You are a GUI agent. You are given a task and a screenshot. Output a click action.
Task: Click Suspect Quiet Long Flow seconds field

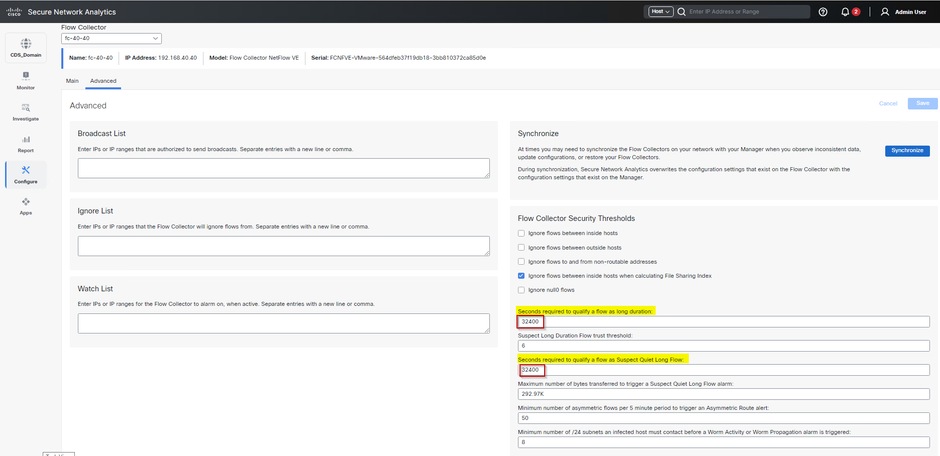click(x=724, y=370)
